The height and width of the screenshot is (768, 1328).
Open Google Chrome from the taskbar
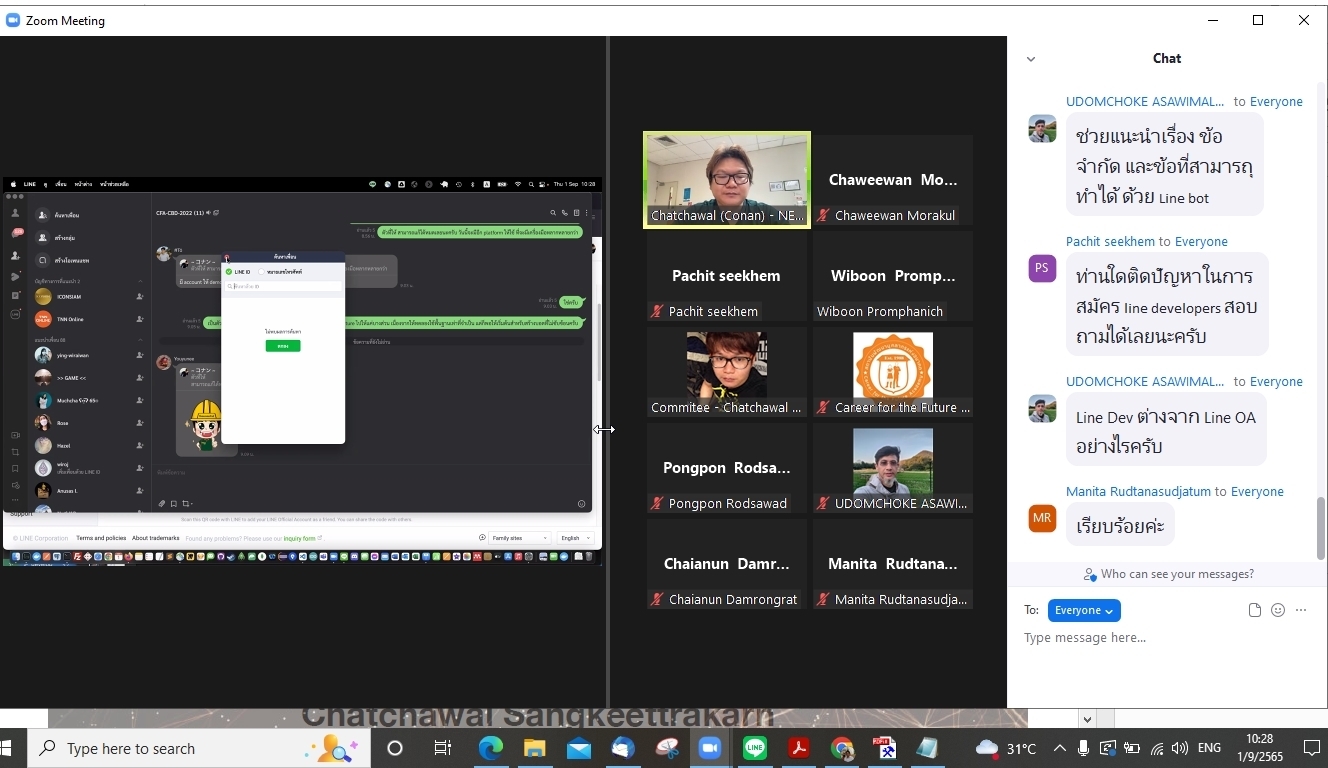[842, 748]
